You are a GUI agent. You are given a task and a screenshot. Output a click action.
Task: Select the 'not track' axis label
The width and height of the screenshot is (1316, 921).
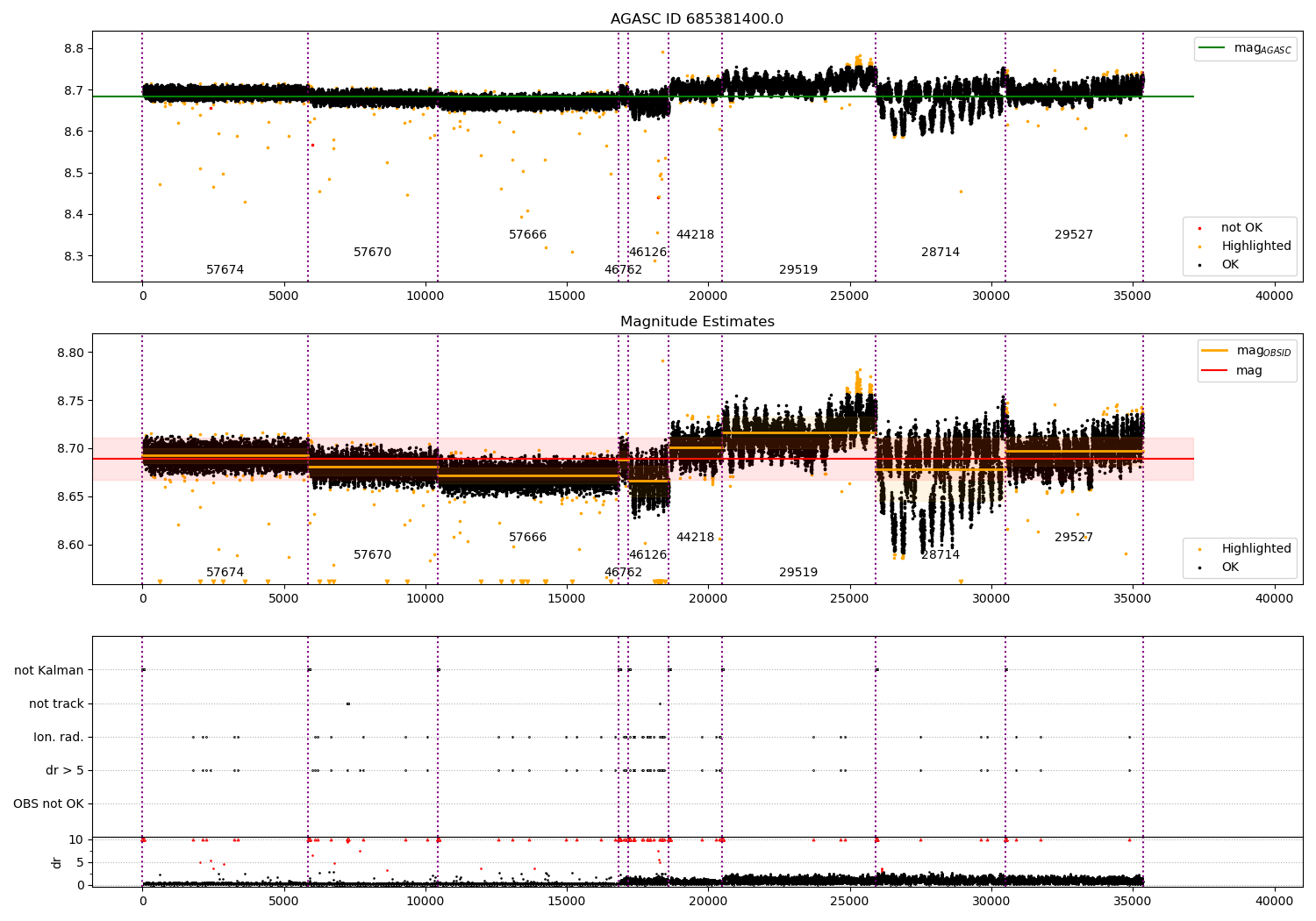pos(56,703)
